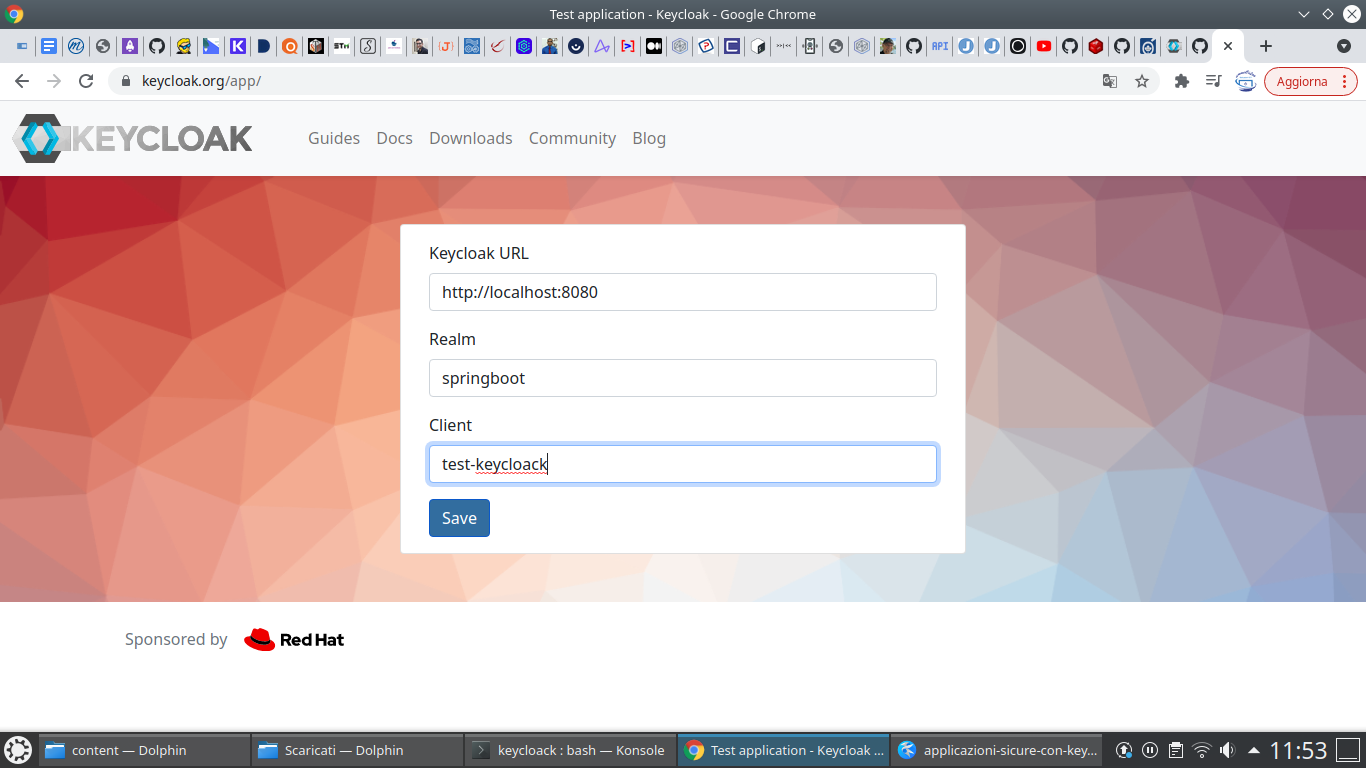The width and height of the screenshot is (1366, 768).
Task: Switch to content — Dolphin window in taskbar
Action: 145,750
